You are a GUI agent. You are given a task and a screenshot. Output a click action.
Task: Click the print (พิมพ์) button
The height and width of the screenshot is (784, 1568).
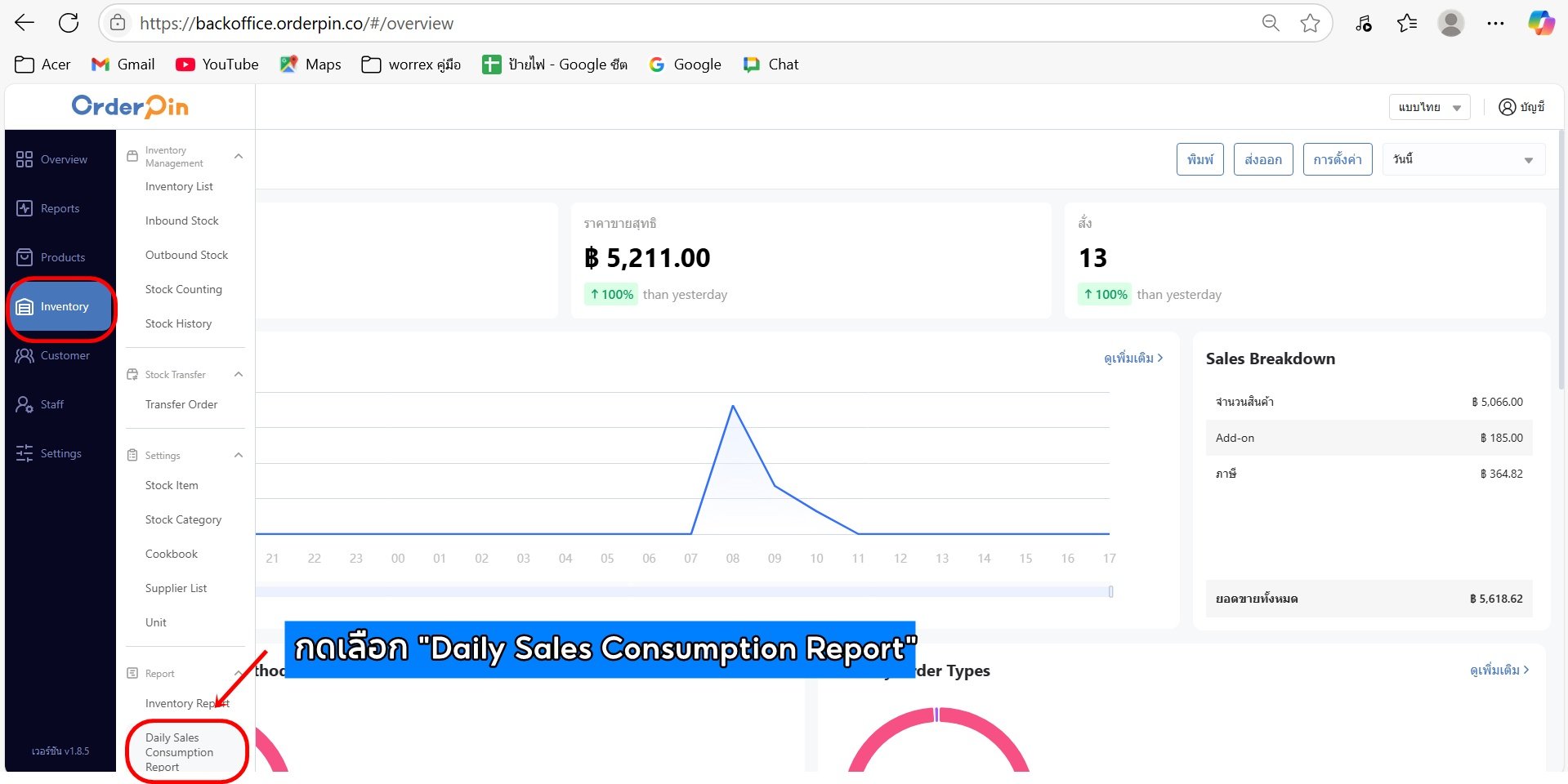click(x=1200, y=159)
